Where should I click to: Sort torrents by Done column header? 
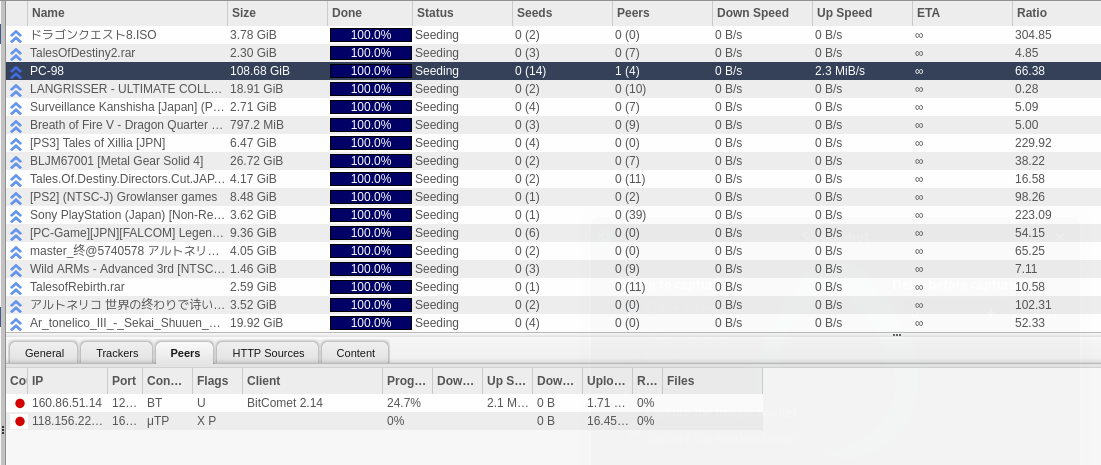(370, 13)
